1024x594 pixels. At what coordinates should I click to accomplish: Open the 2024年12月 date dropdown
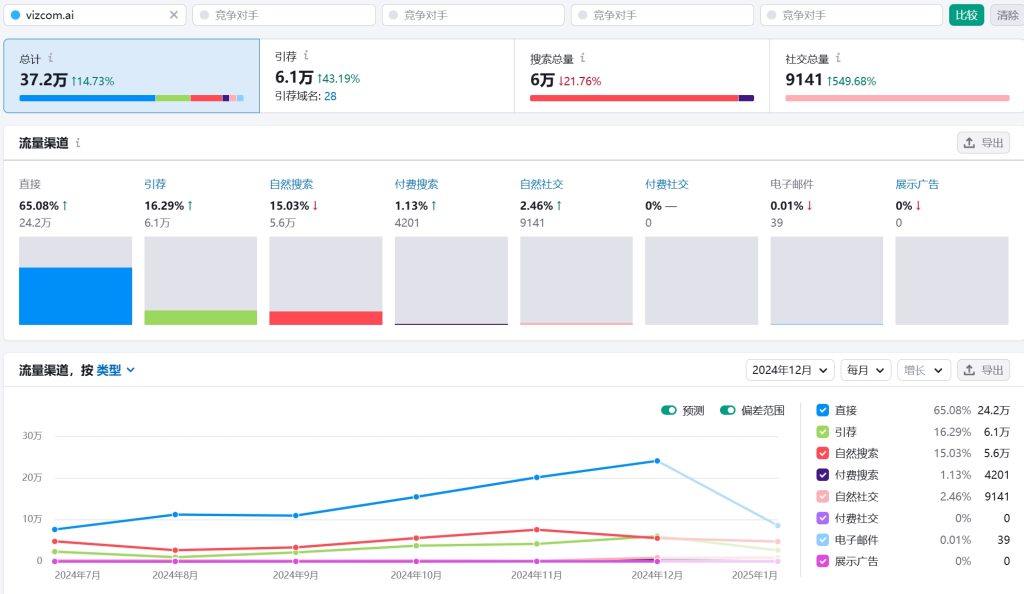pos(790,370)
